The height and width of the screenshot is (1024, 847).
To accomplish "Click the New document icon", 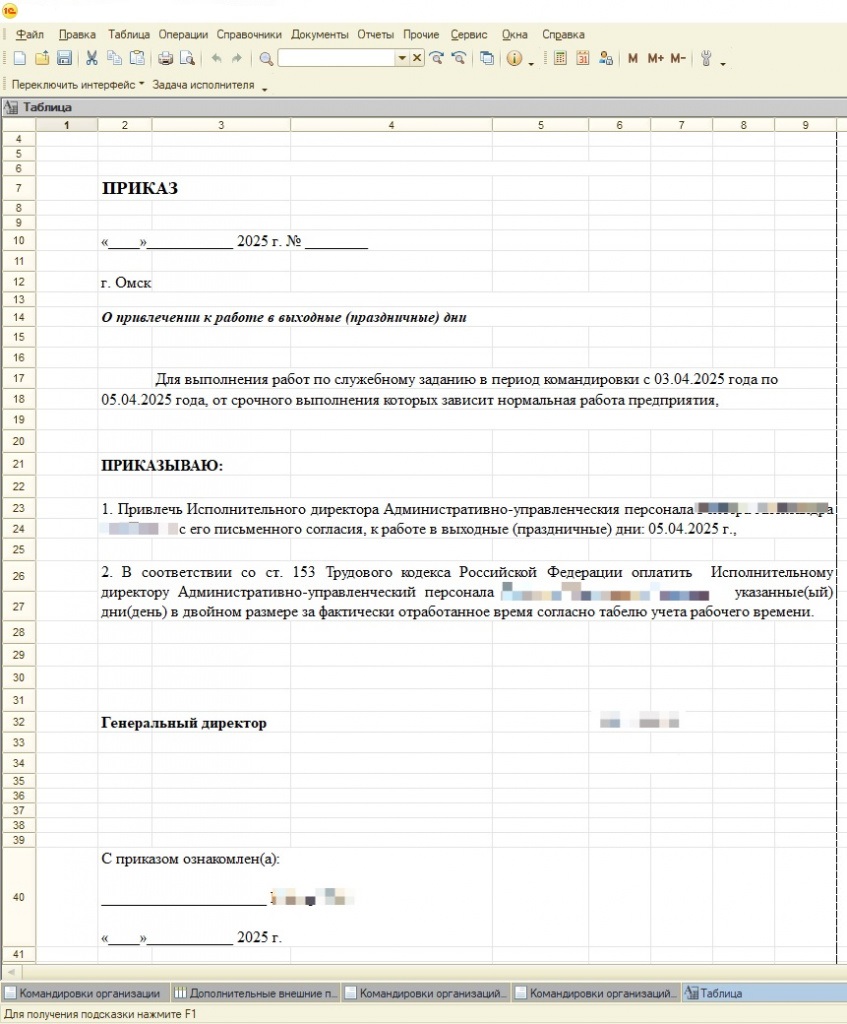I will [20, 59].
